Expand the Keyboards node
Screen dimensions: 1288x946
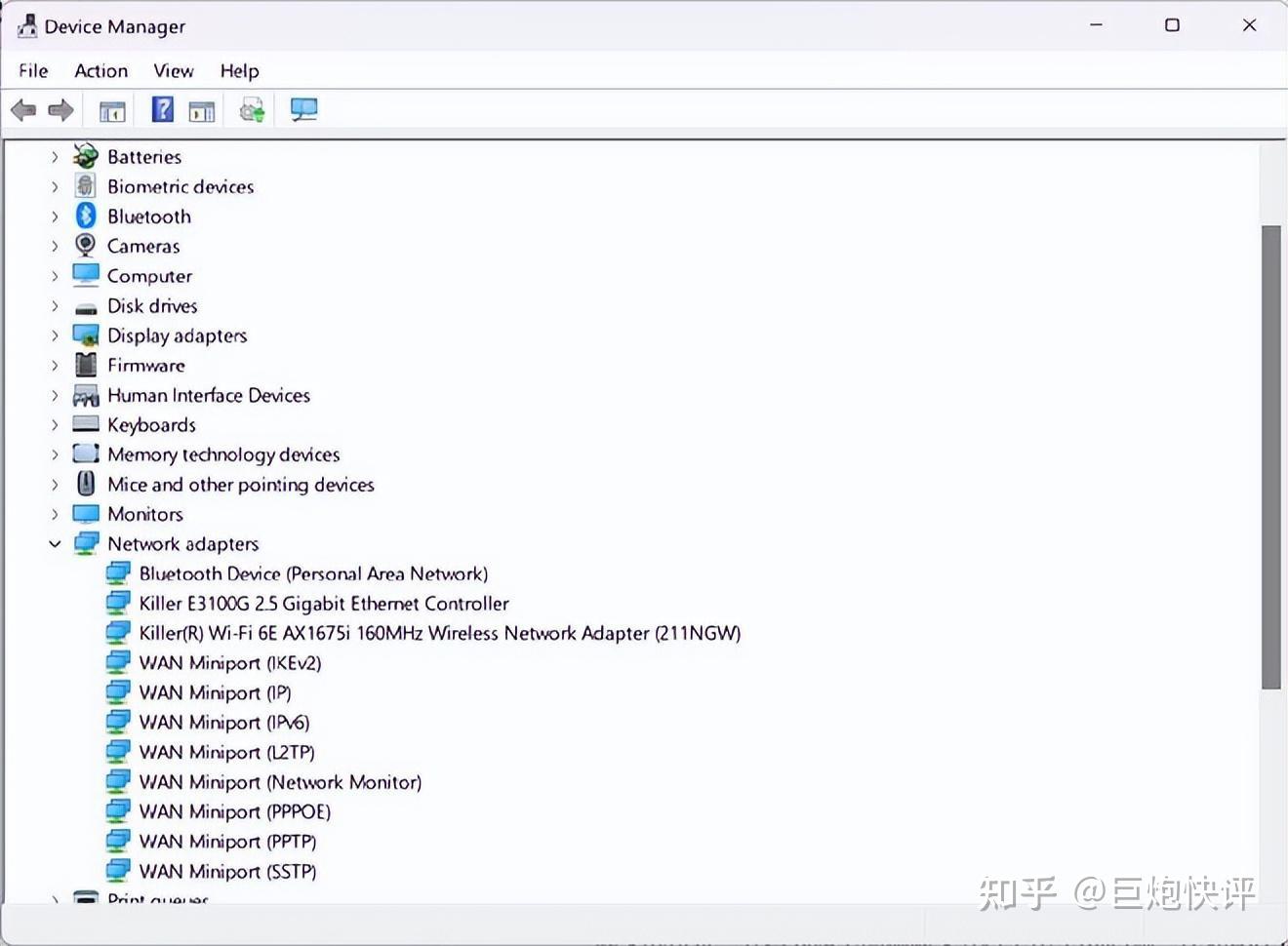(55, 424)
